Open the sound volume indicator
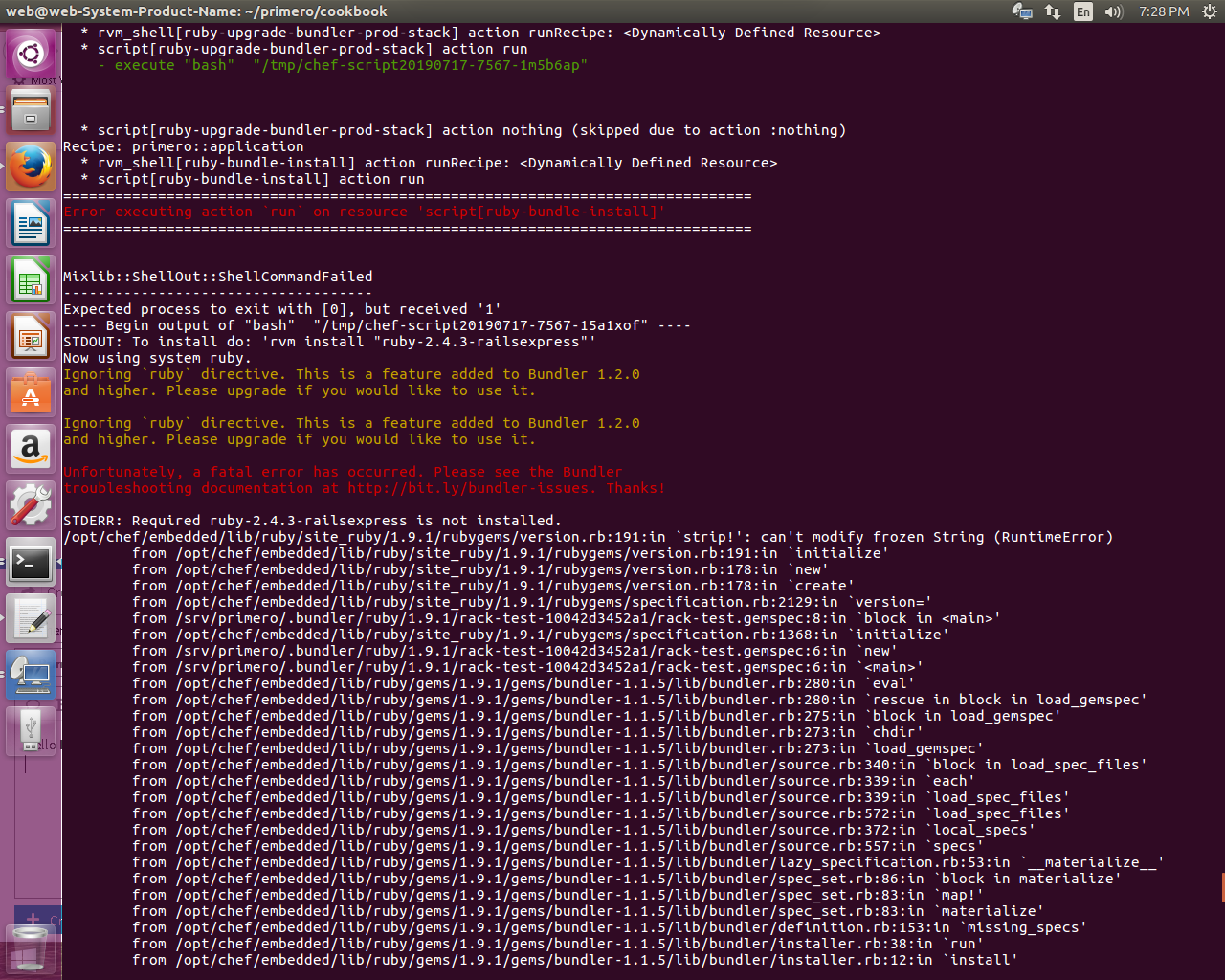The width and height of the screenshot is (1225, 980). tap(1113, 11)
